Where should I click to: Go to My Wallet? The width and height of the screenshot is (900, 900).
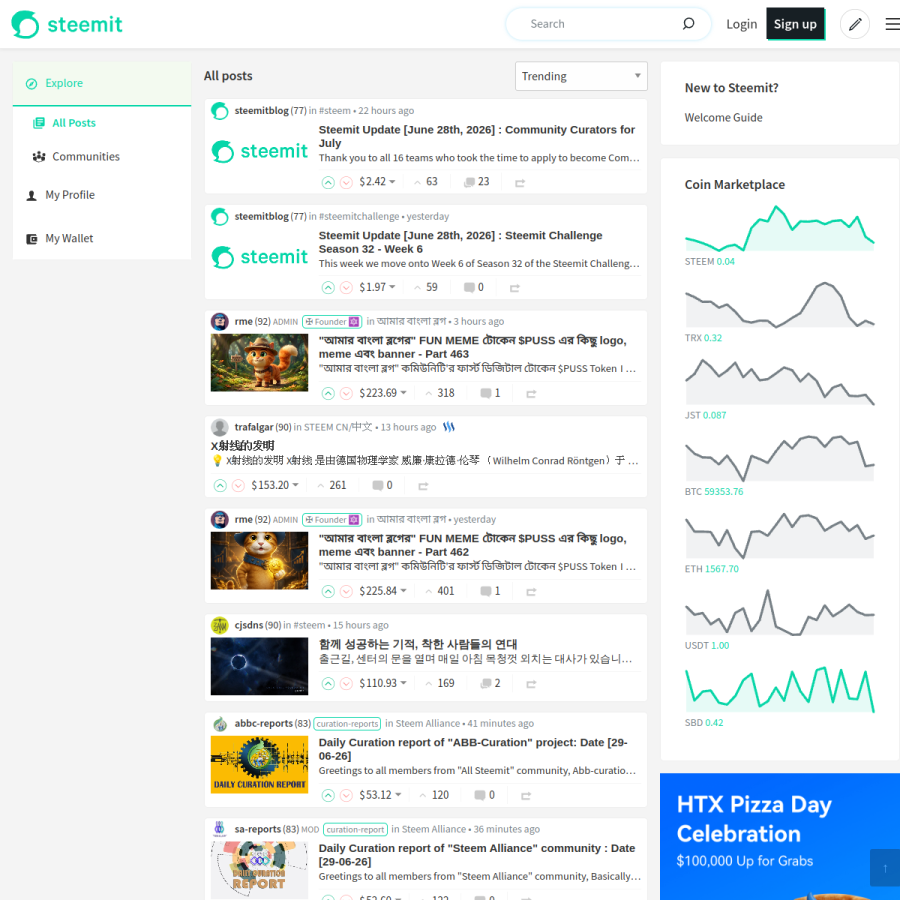point(69,239)
